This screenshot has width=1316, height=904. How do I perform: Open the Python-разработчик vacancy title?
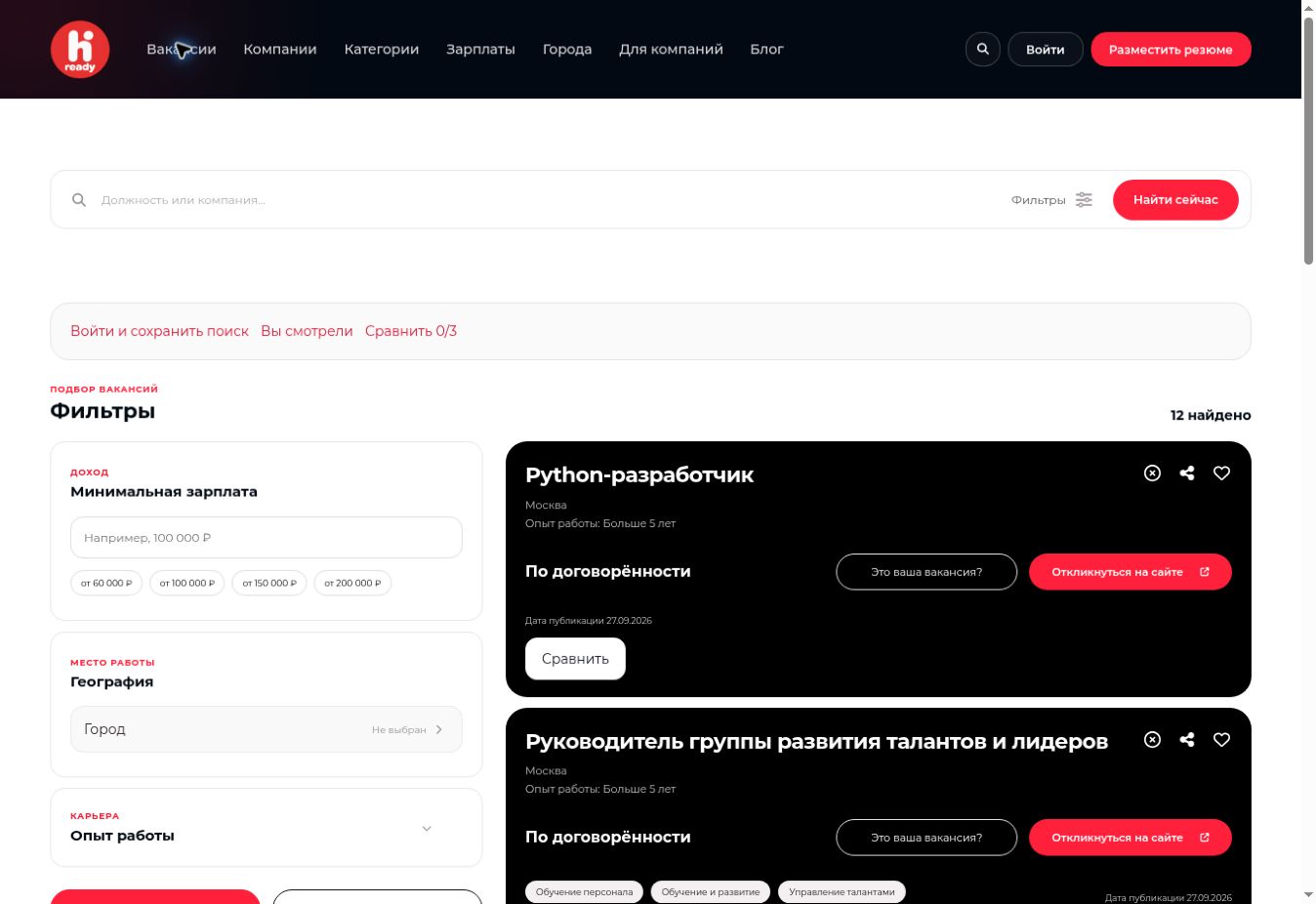(639, 474)
